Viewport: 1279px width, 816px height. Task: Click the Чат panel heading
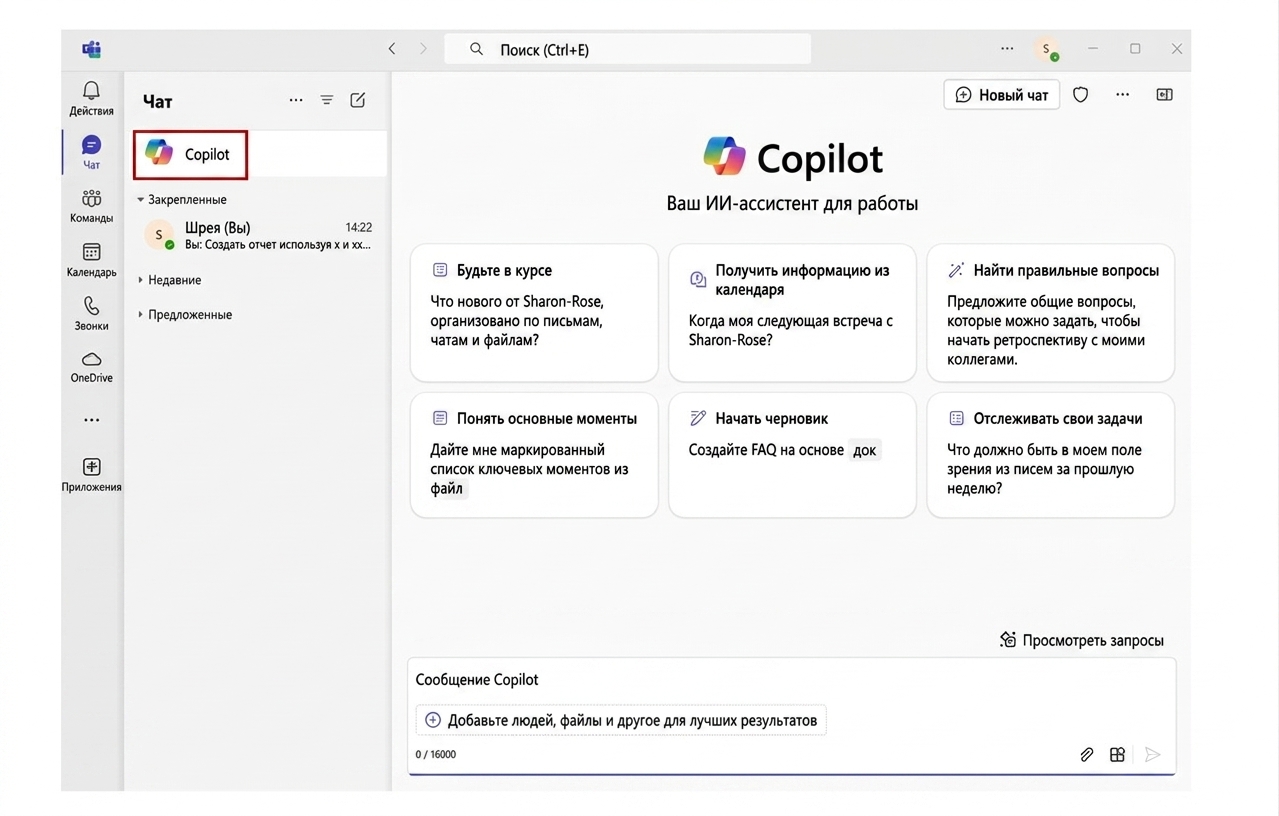click(x=158, y=101)
